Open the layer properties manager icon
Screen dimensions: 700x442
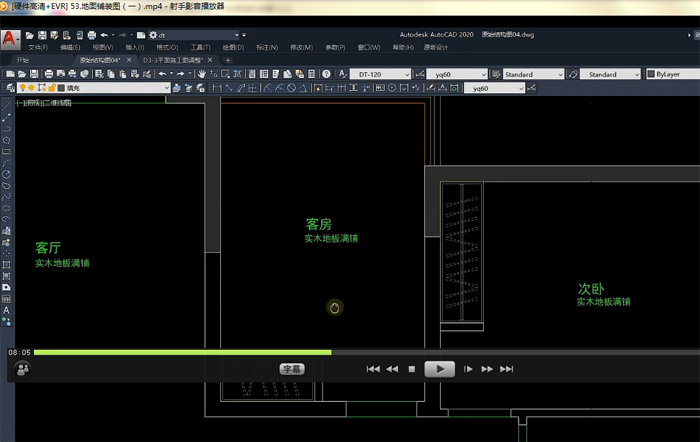pos(9,88)
